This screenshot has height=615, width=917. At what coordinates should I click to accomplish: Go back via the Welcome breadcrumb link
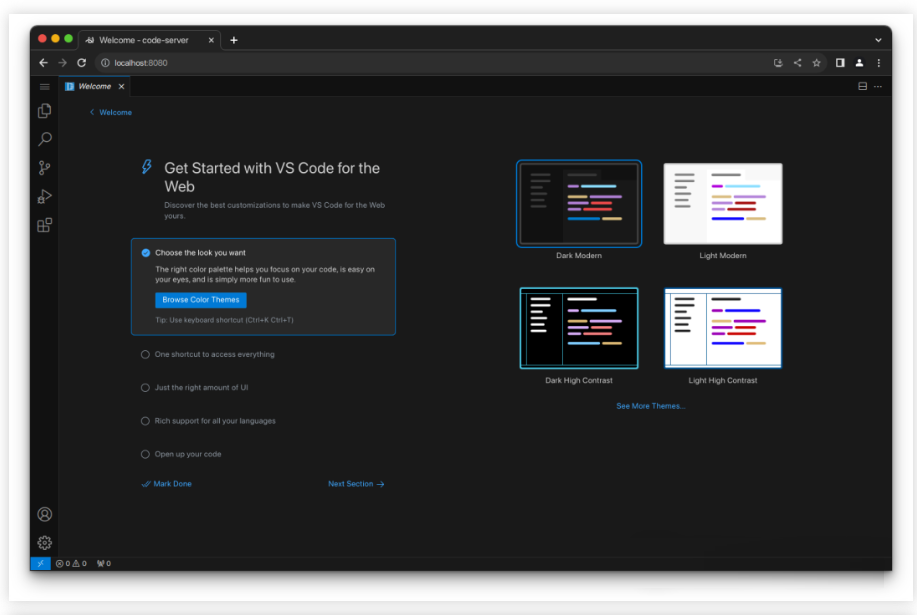(111, 112)
